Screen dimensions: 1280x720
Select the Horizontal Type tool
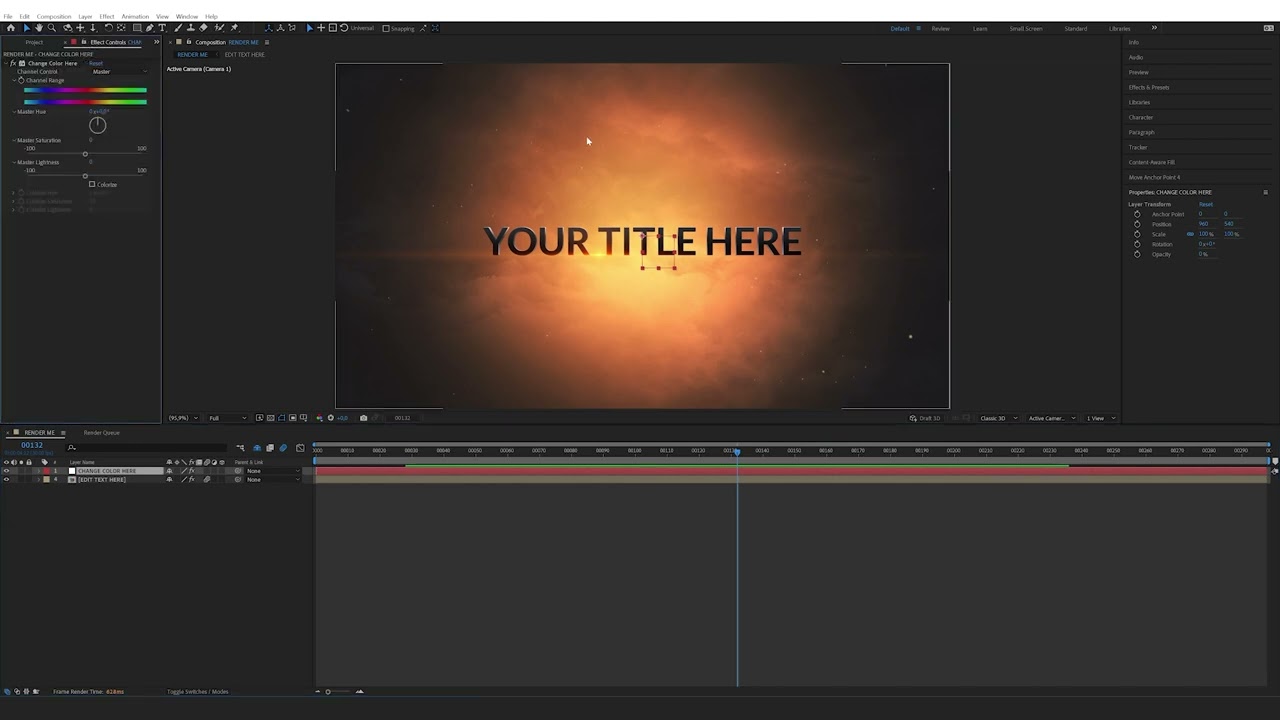tap(162, 28)
